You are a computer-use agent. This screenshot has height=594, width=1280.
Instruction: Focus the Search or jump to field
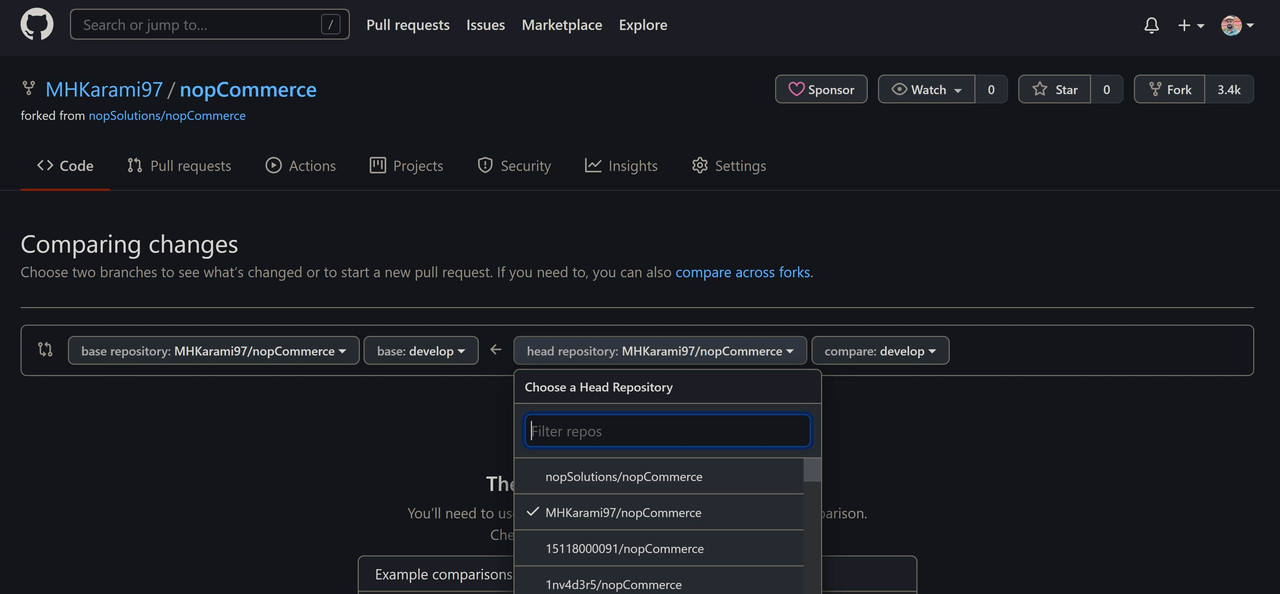[x=209, y=25]
